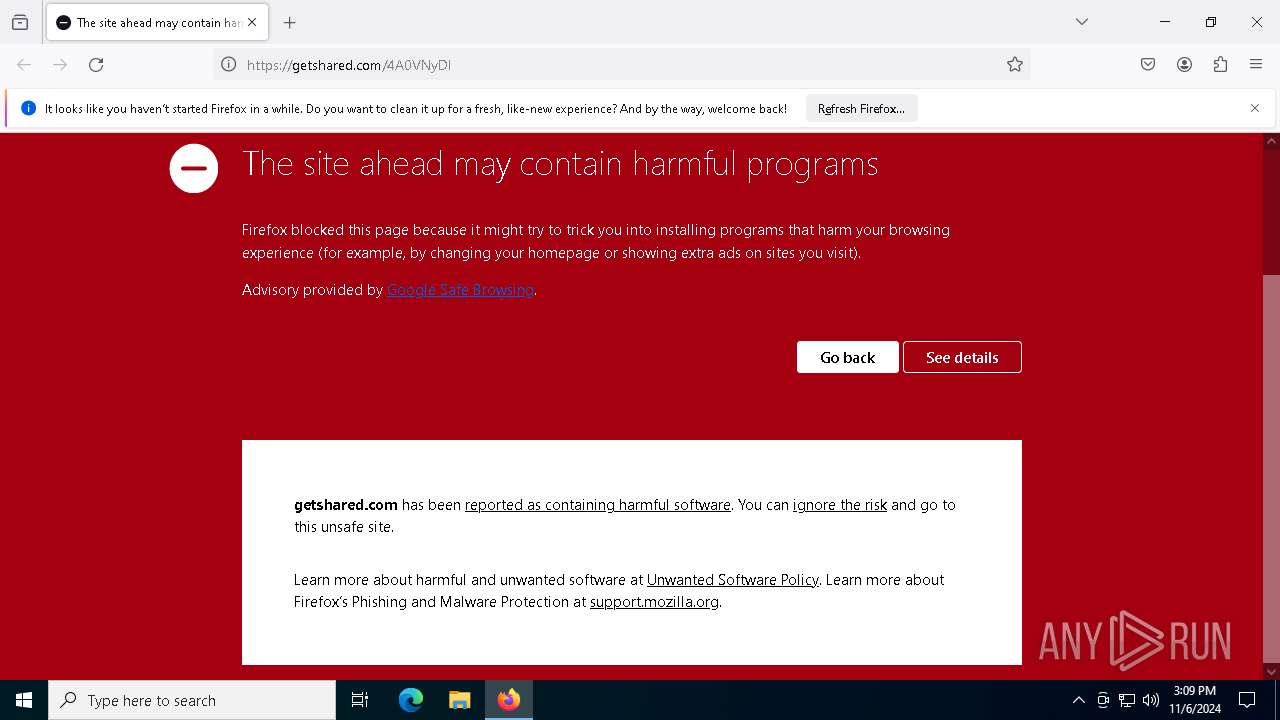Viewport: 1280px width, 720px height.
Task: Open the Windows Start menu
Action: [24, 700]
